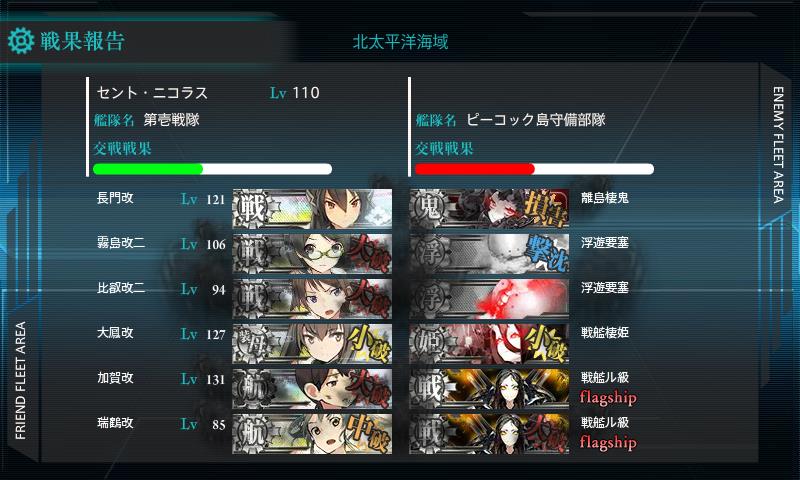The height and width of the screenshot is (480, 800).
Task: Click the sunk 浮遊要塞 banner with 撃沈 mark
Action: [x=489, y=254]
